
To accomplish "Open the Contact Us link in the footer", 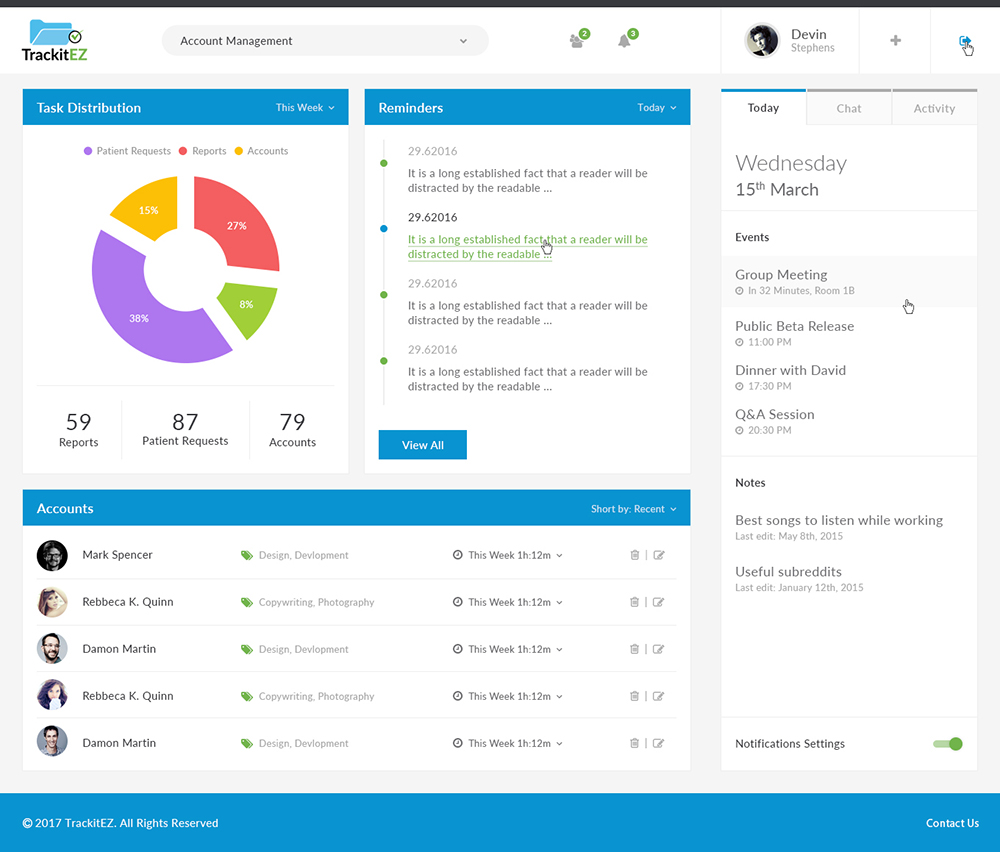I will 952,823.
